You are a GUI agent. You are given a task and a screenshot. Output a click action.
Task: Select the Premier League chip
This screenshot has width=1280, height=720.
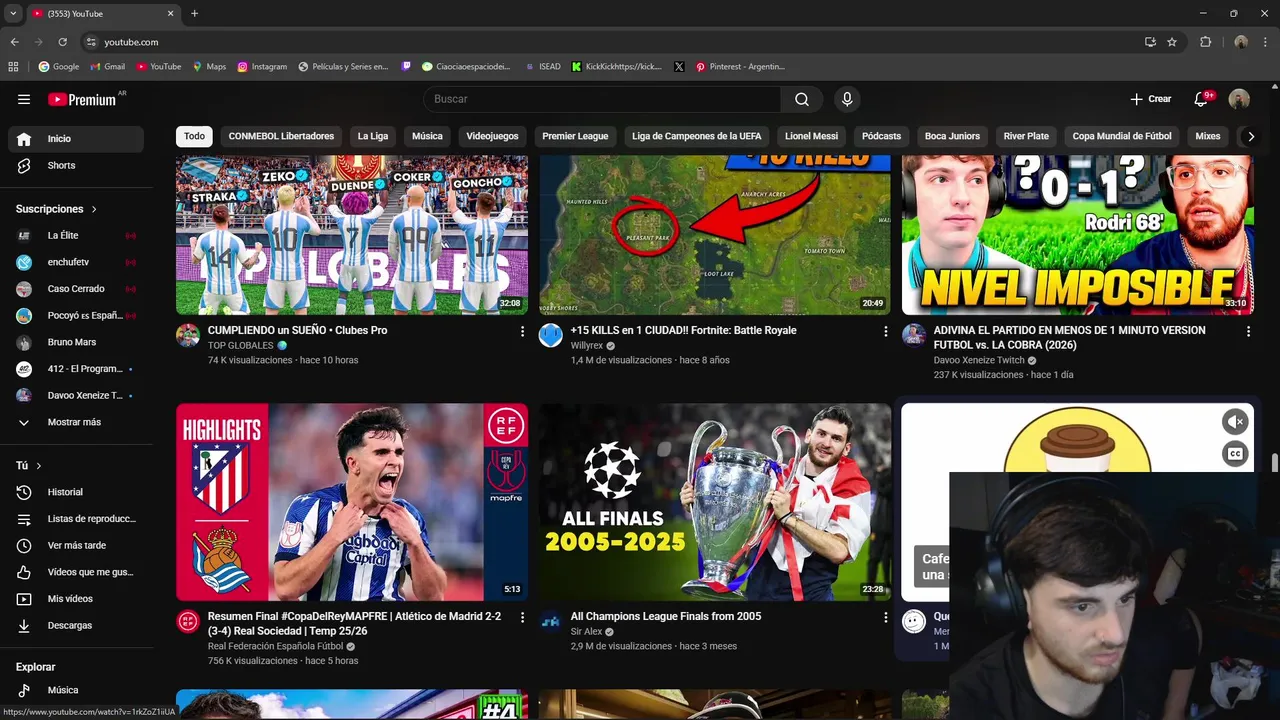pyautogui.click(x=575, y=136)
